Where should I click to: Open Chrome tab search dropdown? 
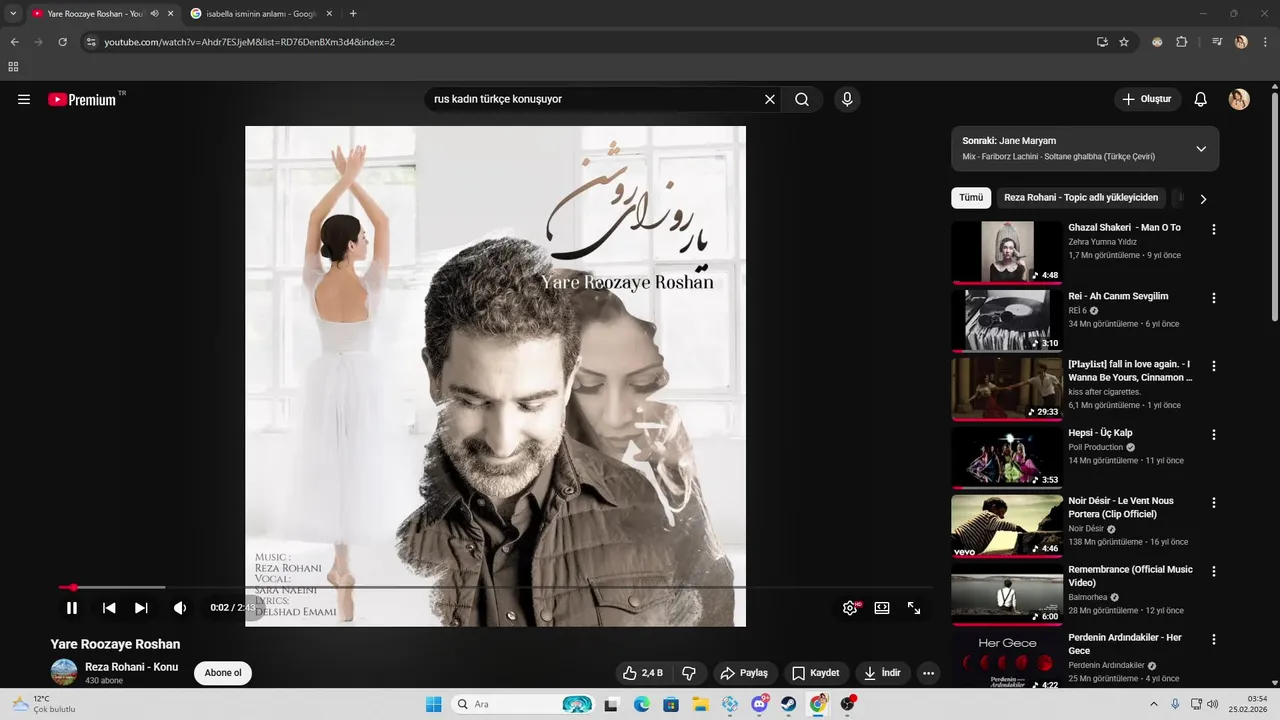13,14
